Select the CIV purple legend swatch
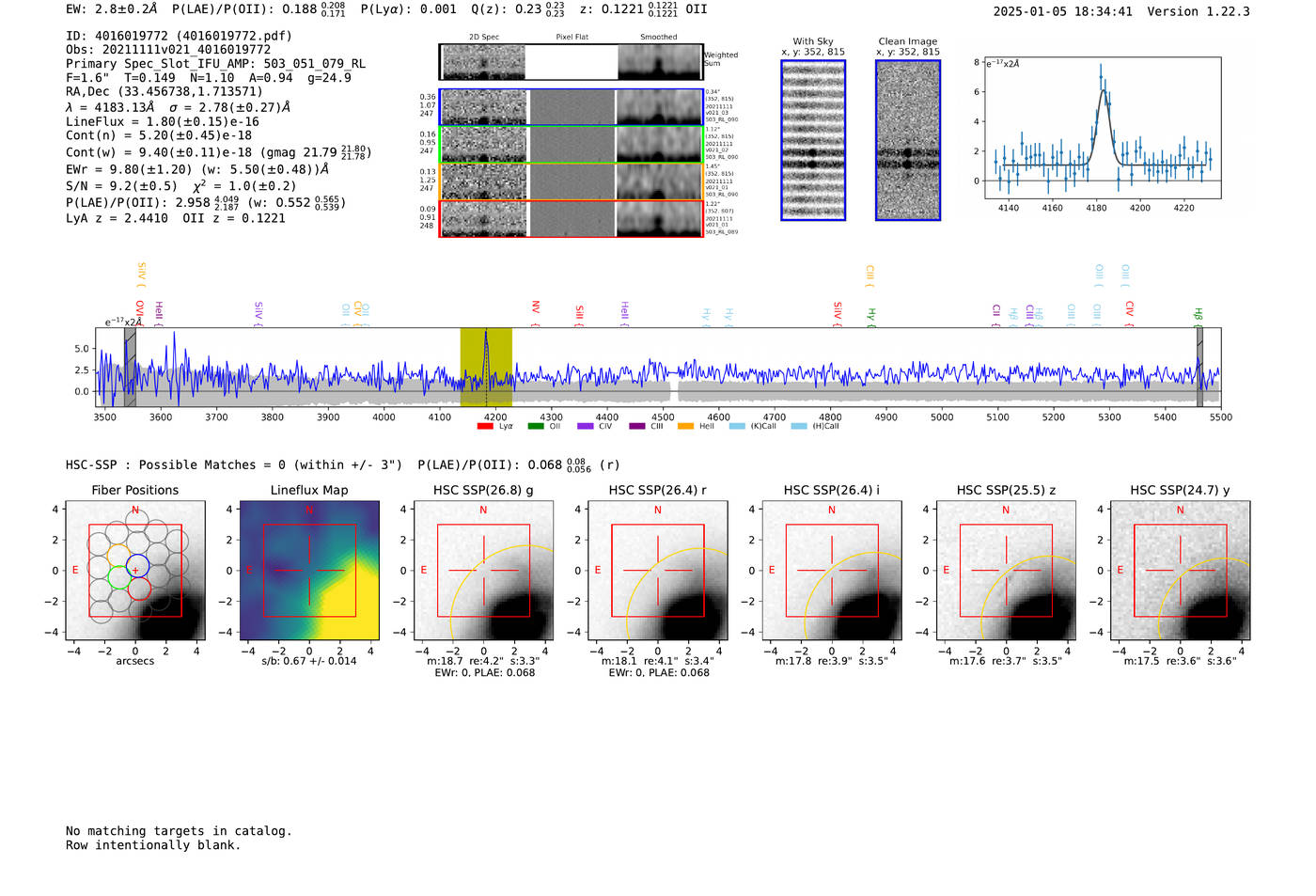The height and width of the screenshot is (896, 1316). tap(586, 427)
